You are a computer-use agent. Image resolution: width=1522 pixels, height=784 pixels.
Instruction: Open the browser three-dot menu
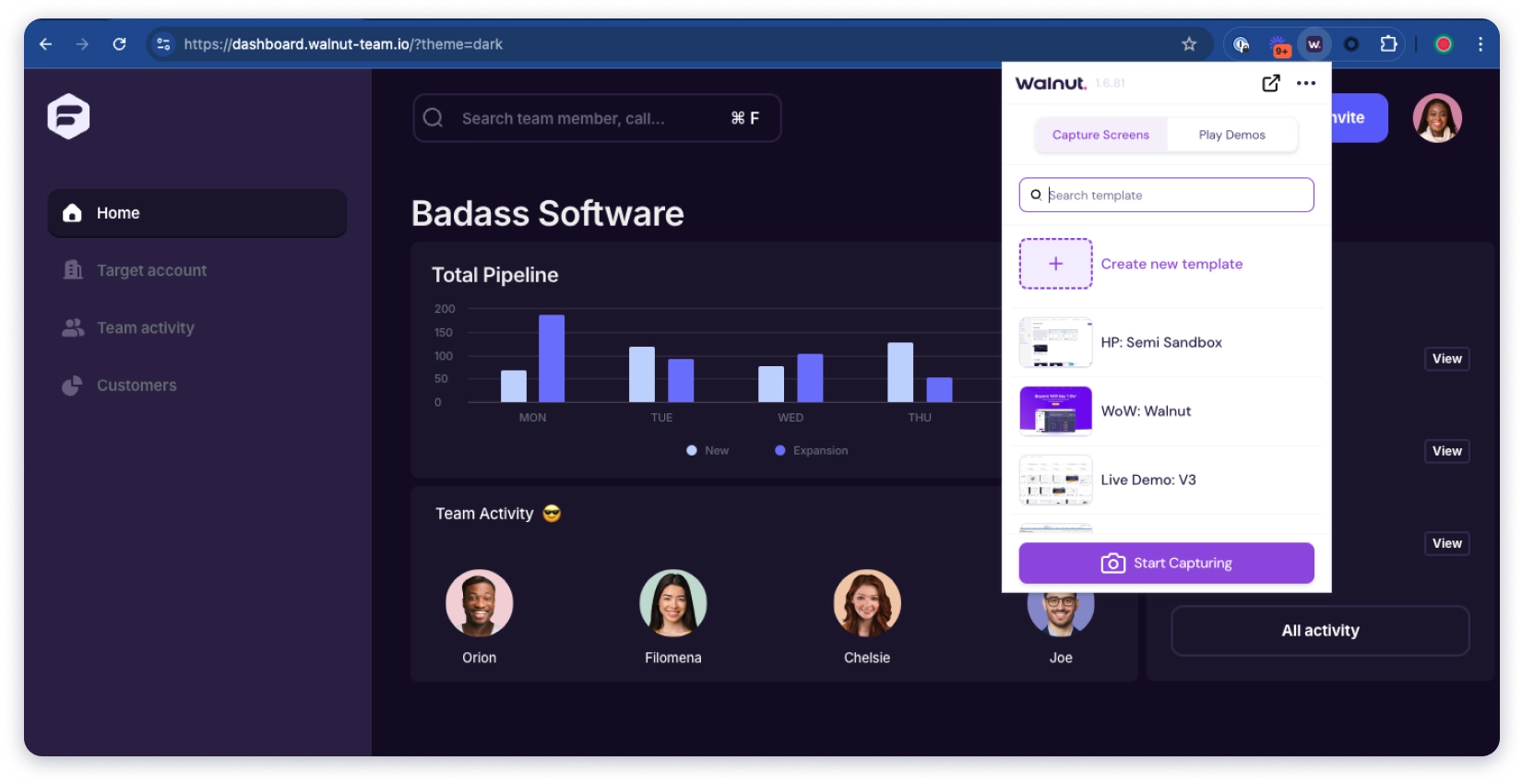point(1480,43)
